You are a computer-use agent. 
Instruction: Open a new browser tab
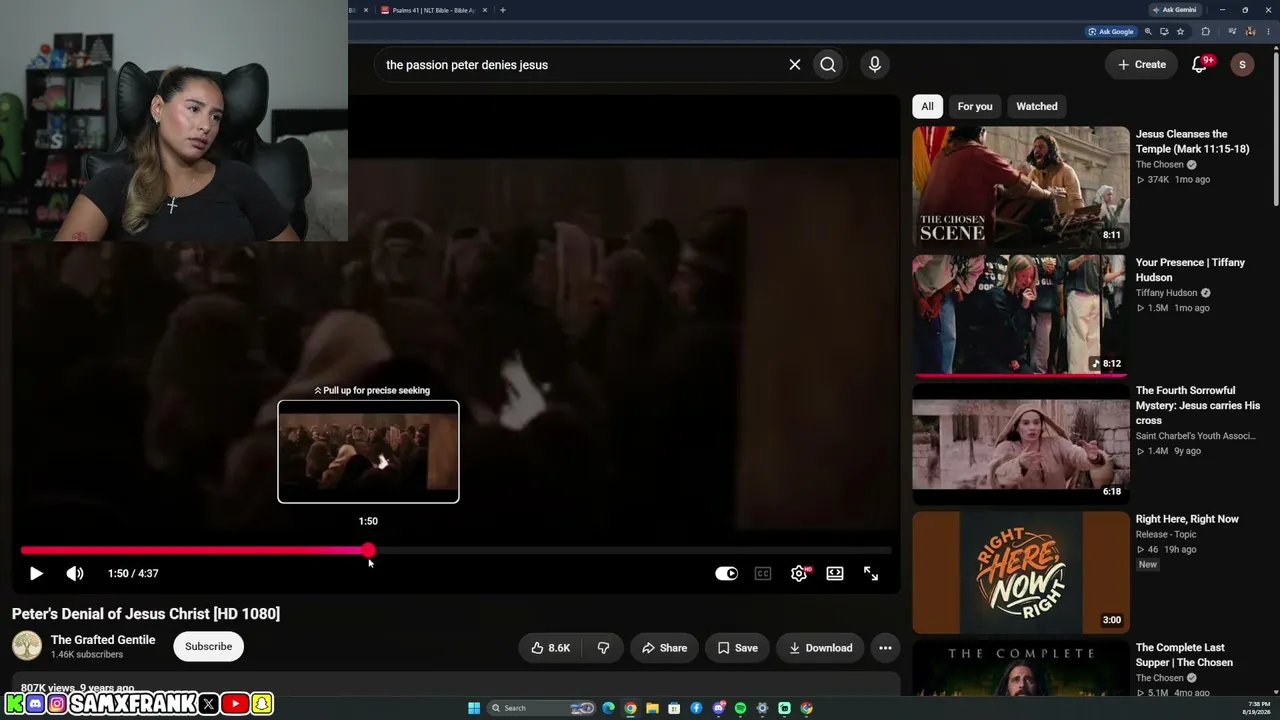point(502,10)
